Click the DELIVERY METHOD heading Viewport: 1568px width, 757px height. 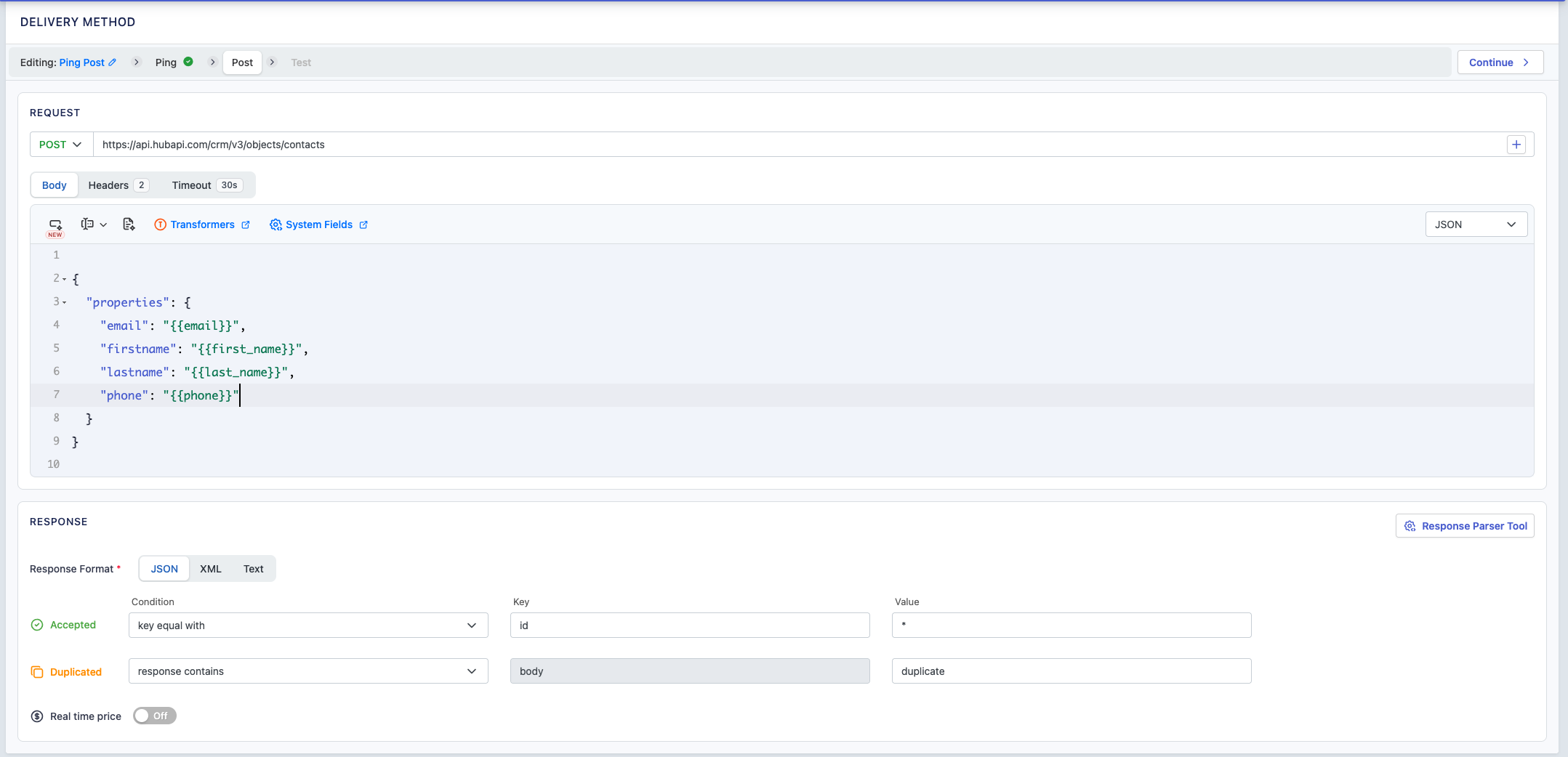click(78, 22)
